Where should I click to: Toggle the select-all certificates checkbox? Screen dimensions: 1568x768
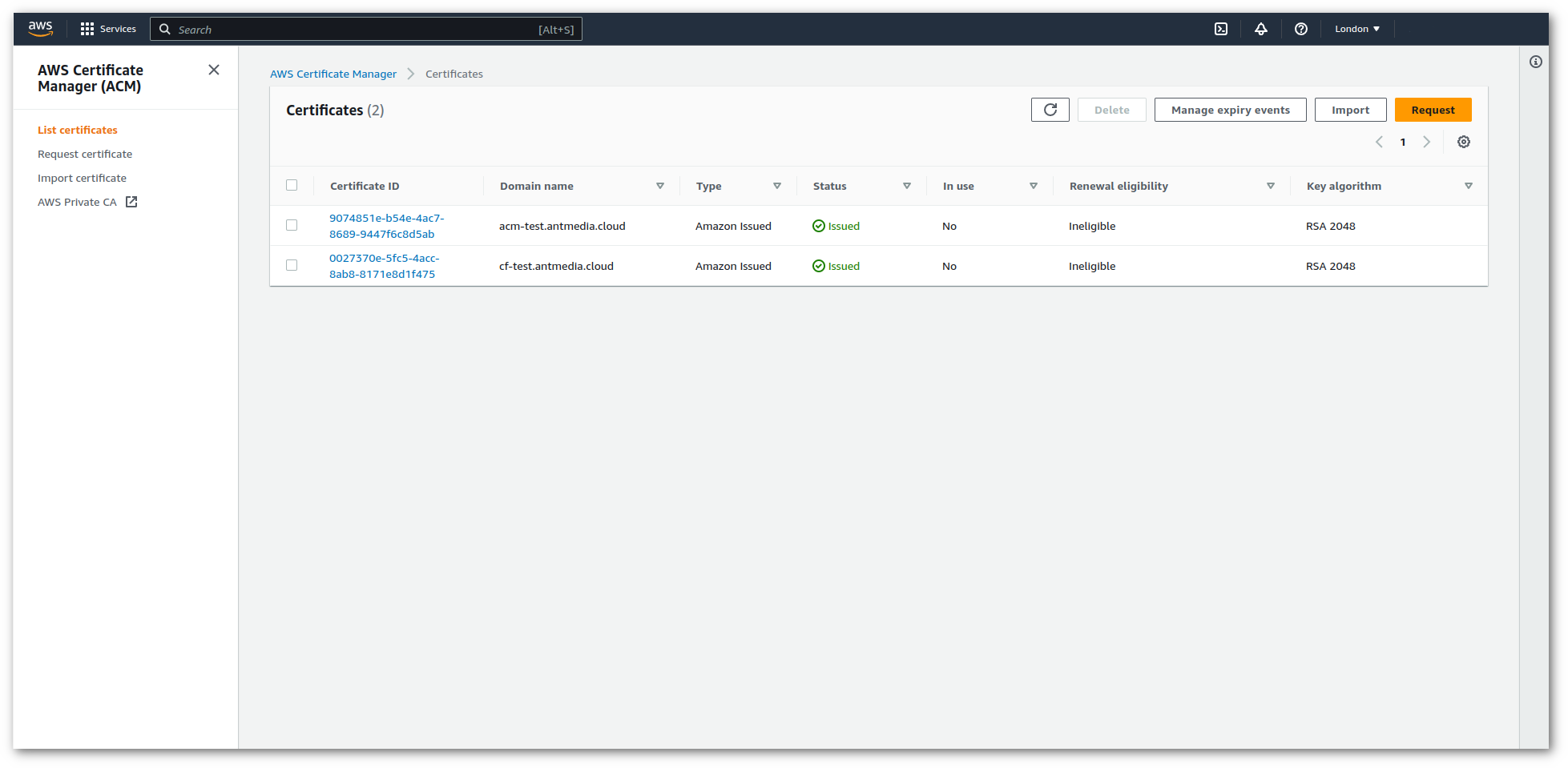pos(292,185)
